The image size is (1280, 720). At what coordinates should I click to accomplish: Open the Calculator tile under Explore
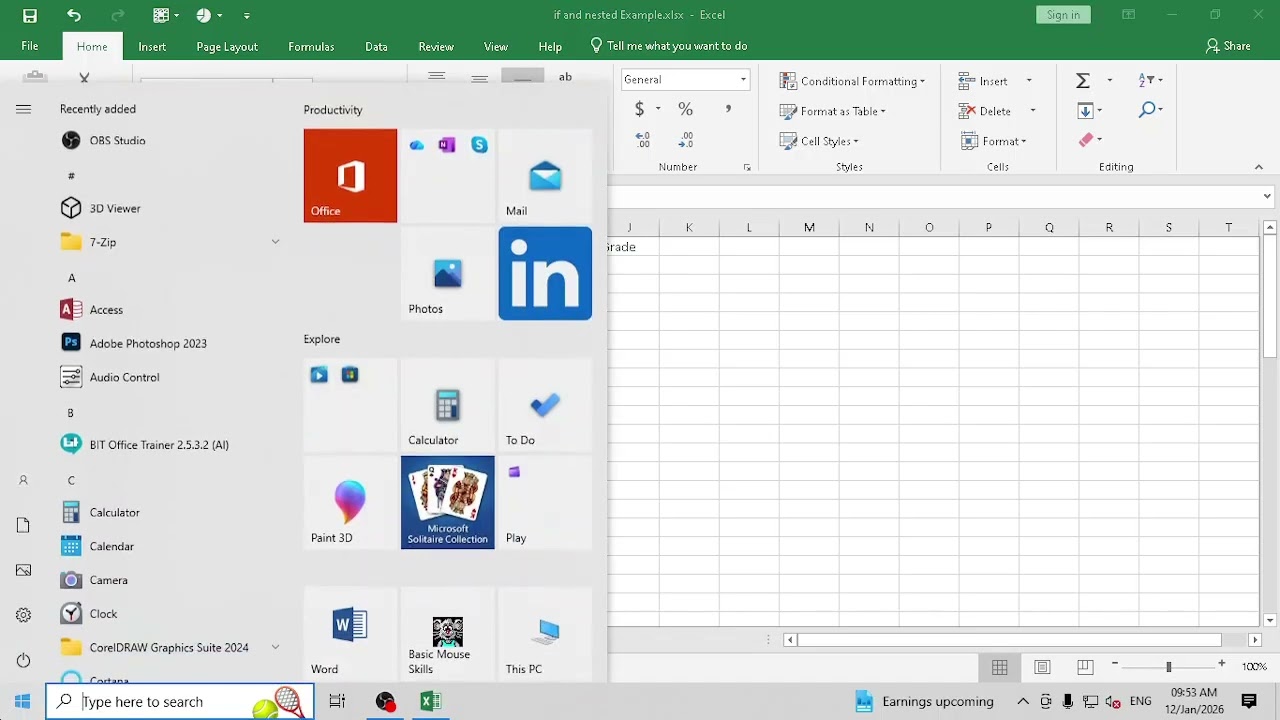click(447, 405)
